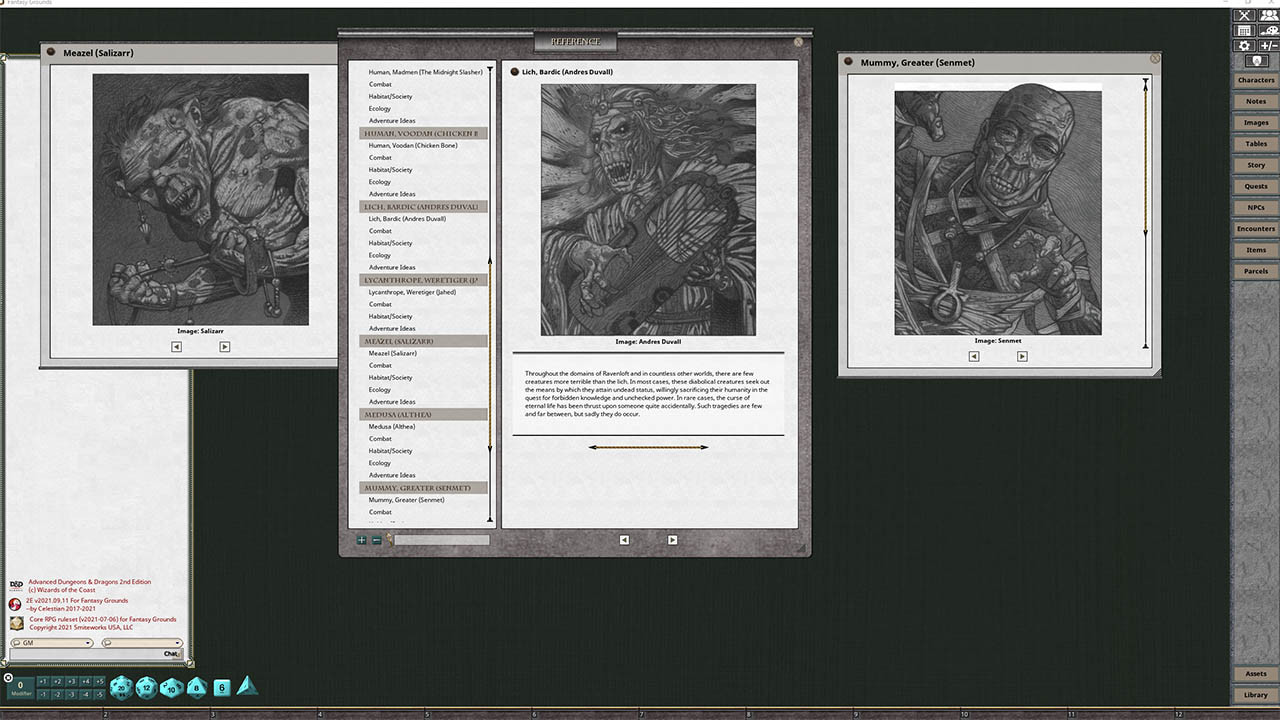This screenshot has width=1280, height=720.
Task: Open the calendar icon in the sidebar
Action: point(1244,31)
